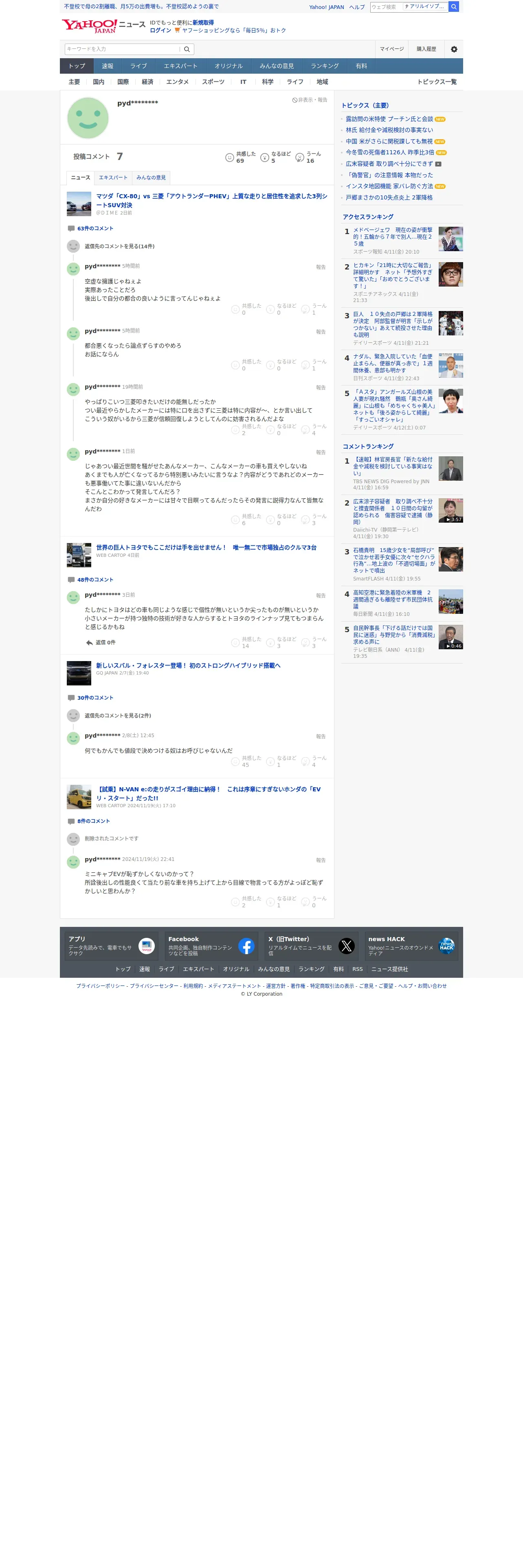
Task: Open トピックス一覧 link
Action: tap(437, 82)
